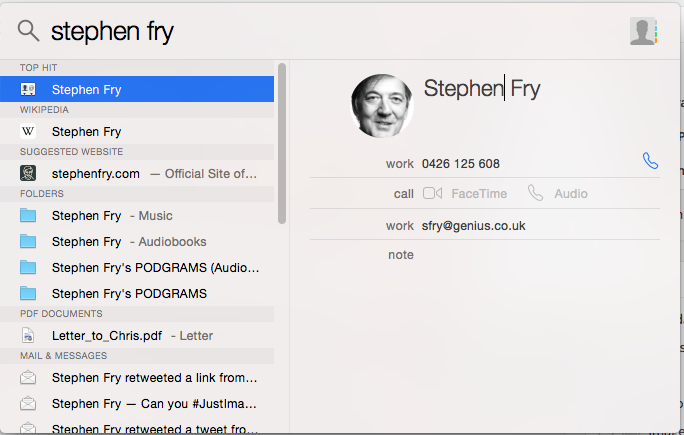Click the stephenfry.com website favicon
Viewport: 684px width, 435px height.
point(28,173)
